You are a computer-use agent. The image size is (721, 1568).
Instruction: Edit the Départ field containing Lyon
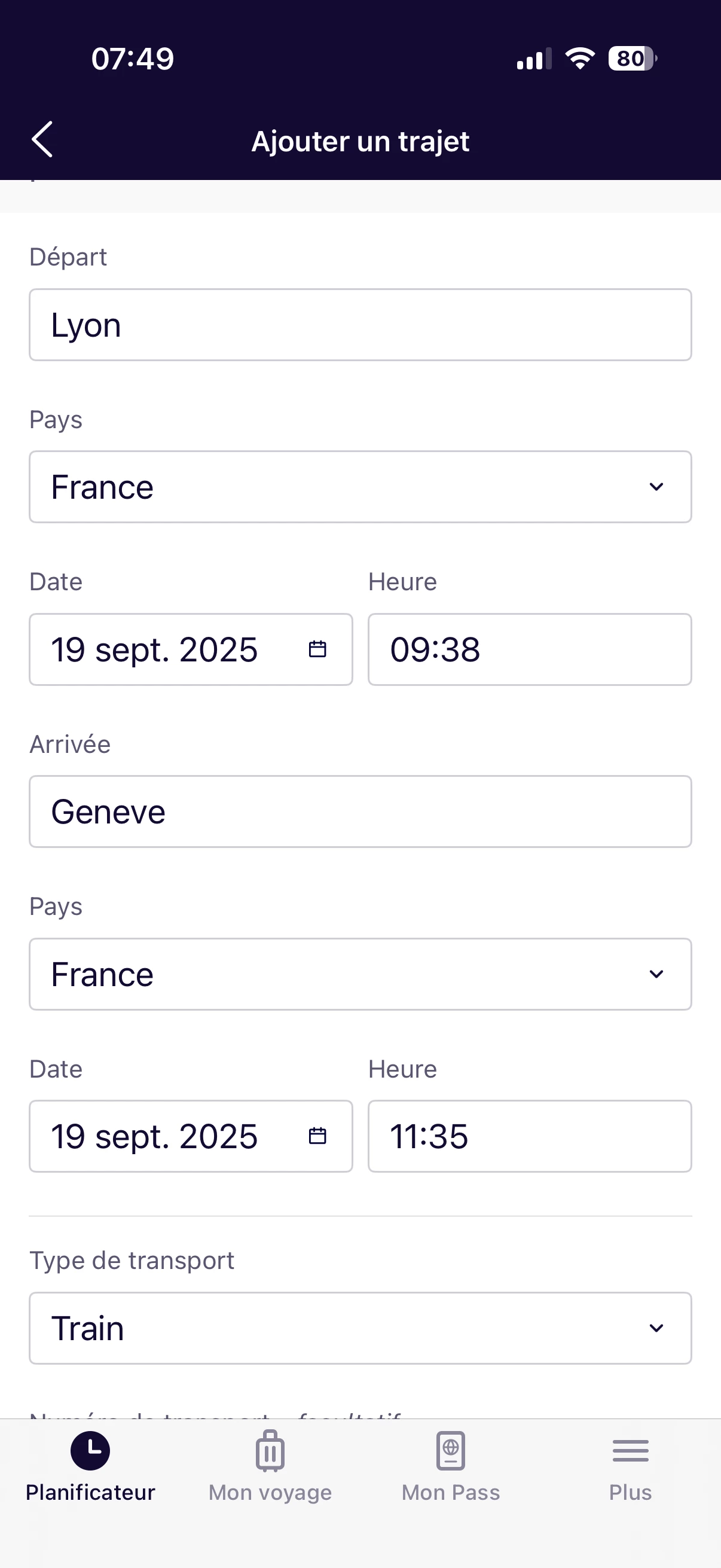[360, 325]
